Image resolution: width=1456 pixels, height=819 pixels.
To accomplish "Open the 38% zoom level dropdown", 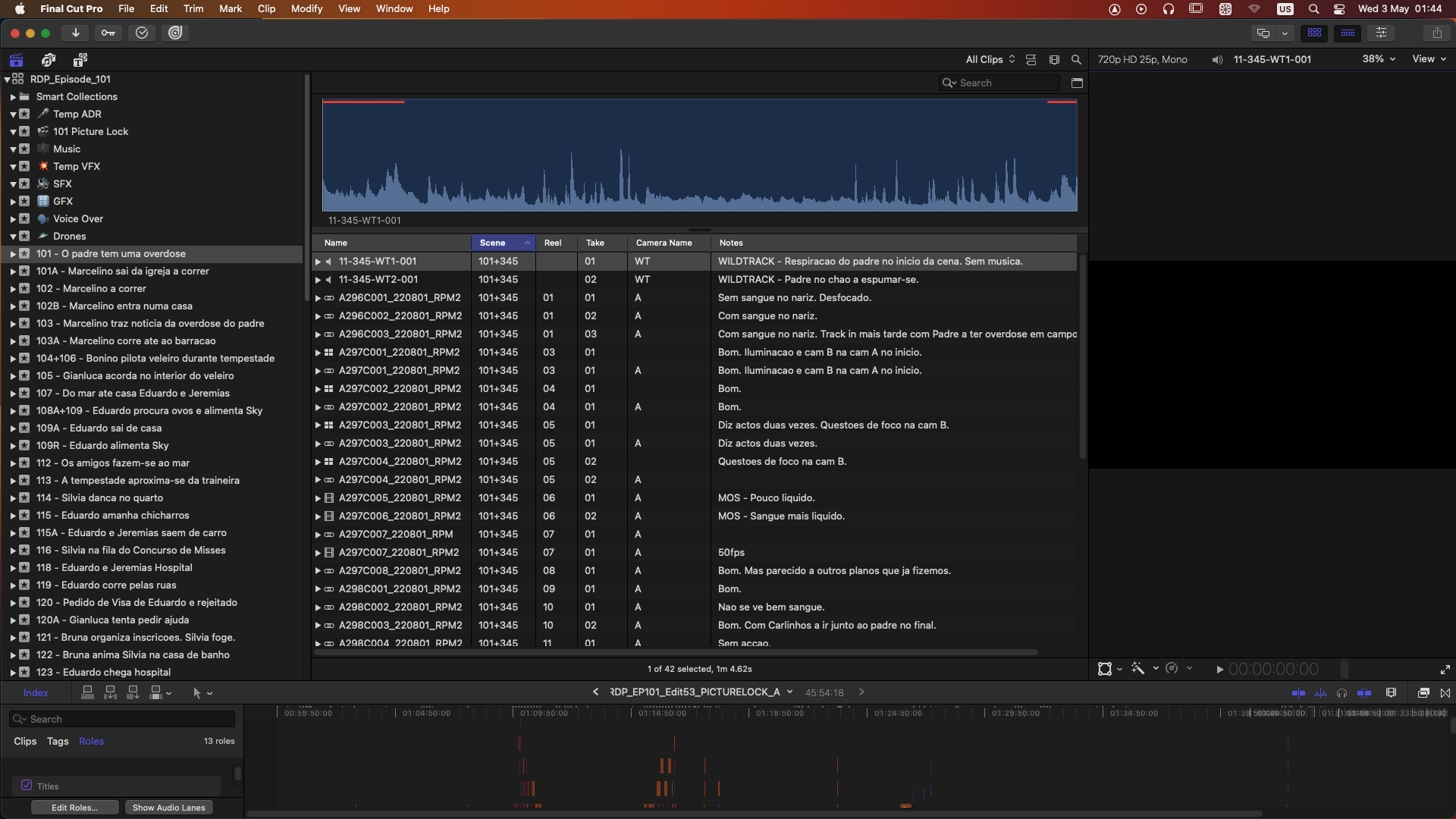I will 1379,59.
